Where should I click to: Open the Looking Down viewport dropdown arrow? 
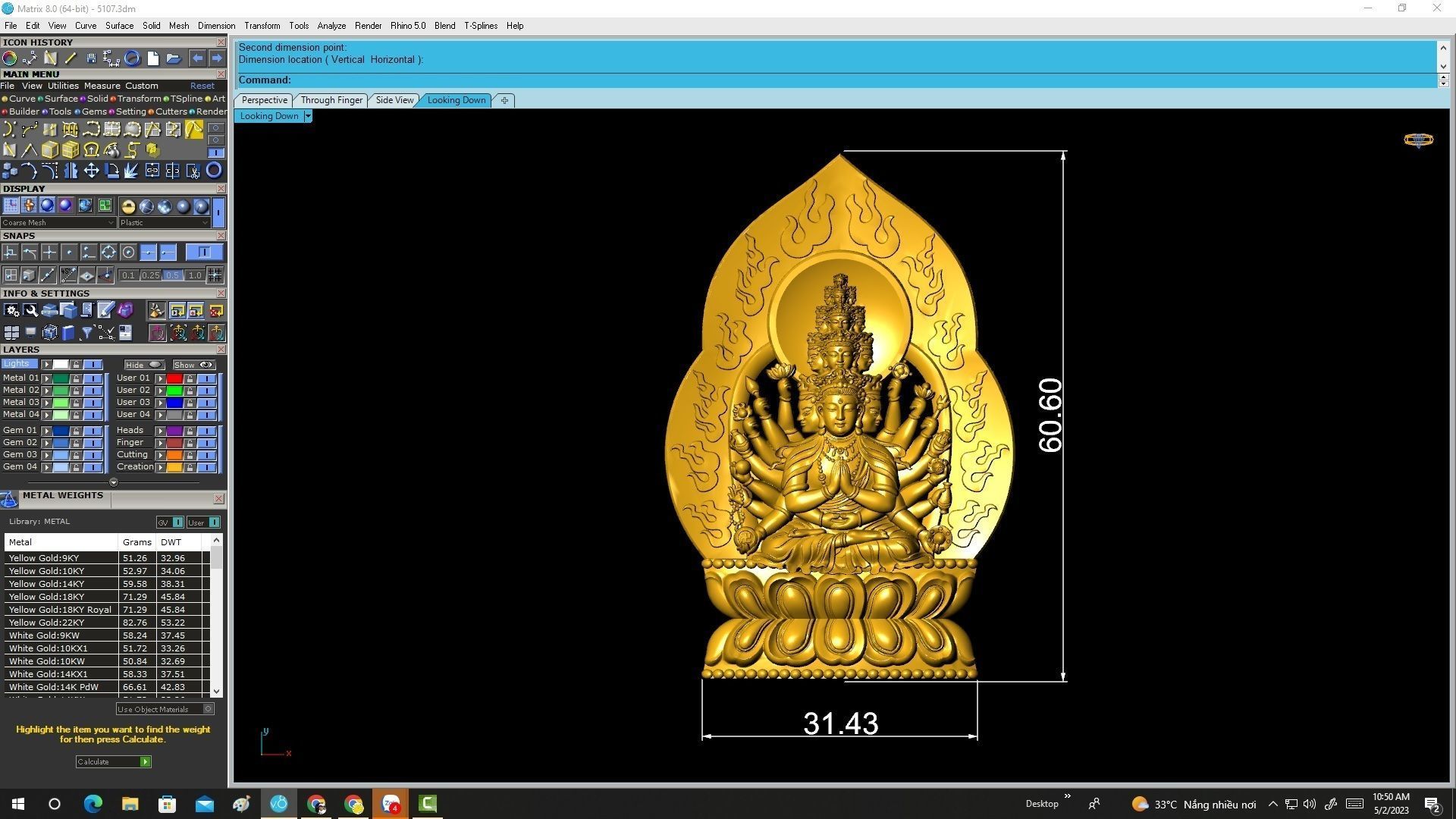(308, 116)
